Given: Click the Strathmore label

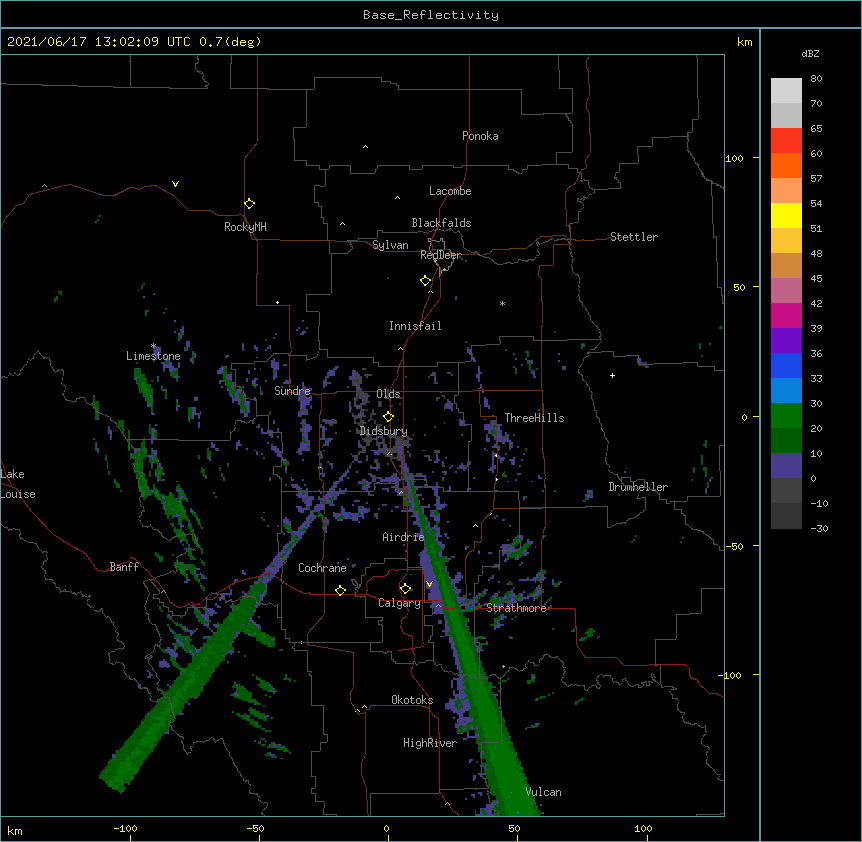Looking at the screenshot, I should point(516,608).
